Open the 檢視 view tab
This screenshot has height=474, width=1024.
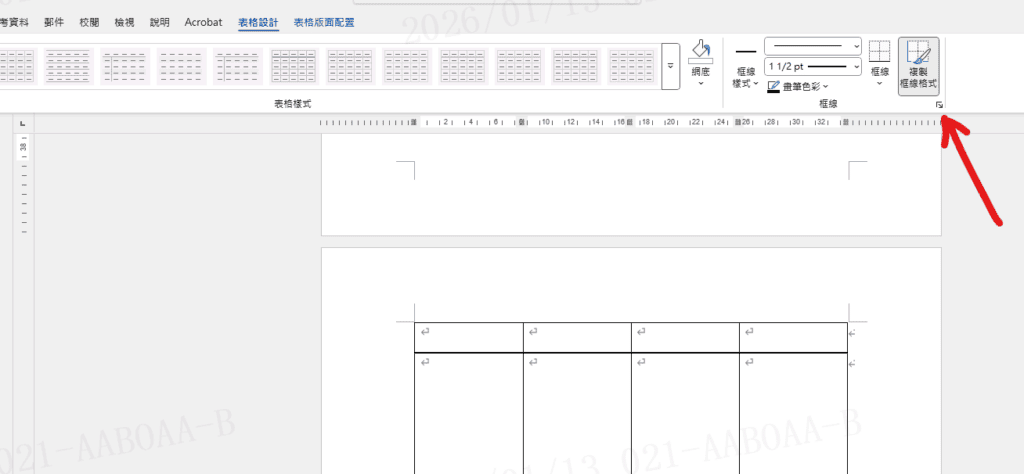[x=125, y=22]
